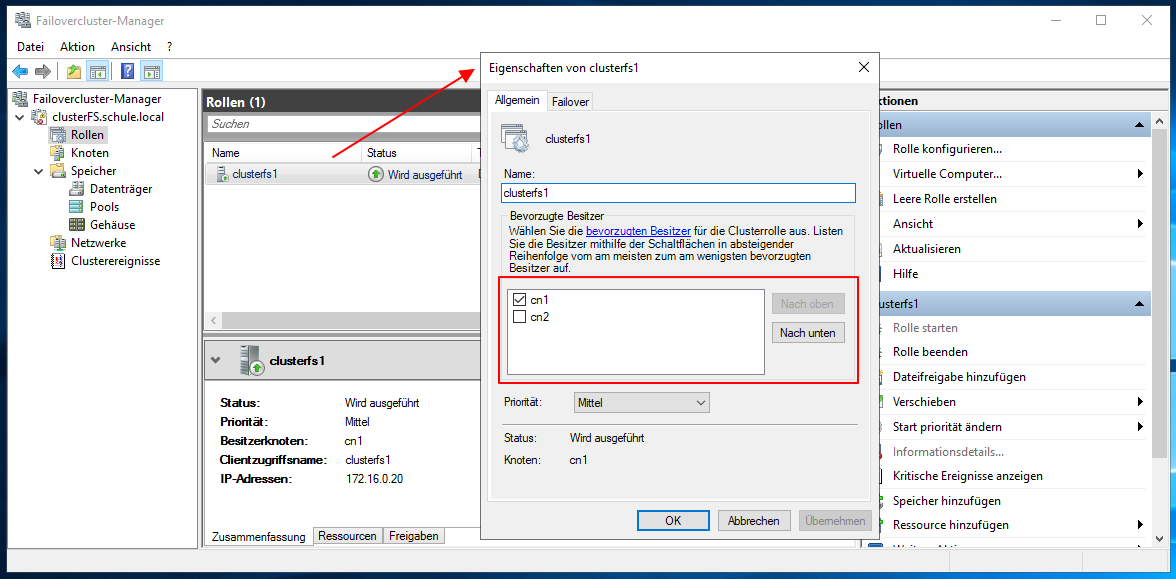This screenshot has width=1176, height=579.
Task: Collapse the Rollen actions section
Action: click(x=1138, y=123)
